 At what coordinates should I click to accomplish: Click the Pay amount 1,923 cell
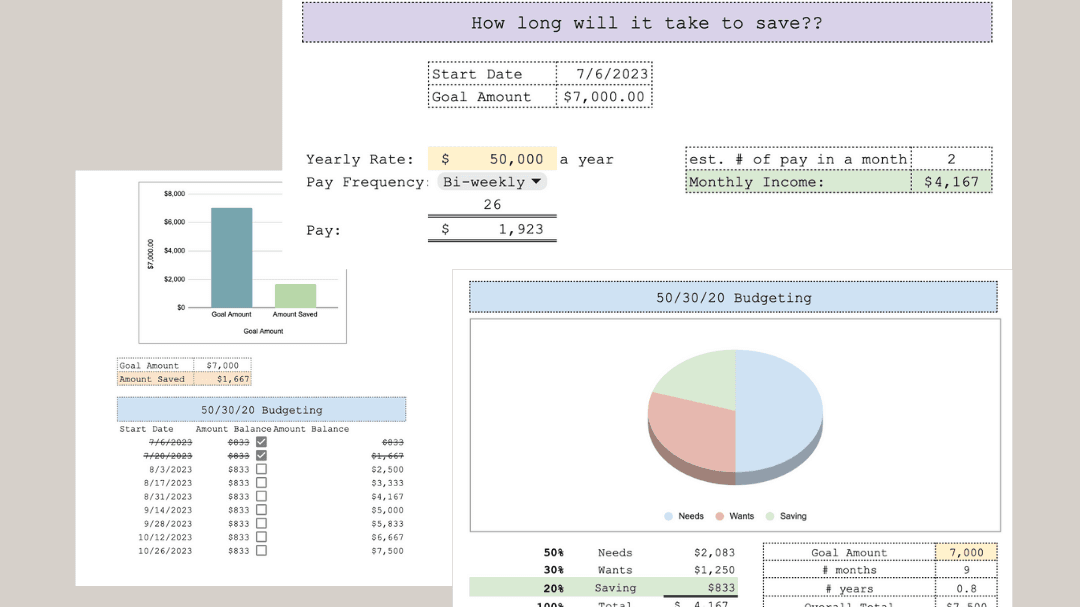pyautogui.click(x=492, y=229)
